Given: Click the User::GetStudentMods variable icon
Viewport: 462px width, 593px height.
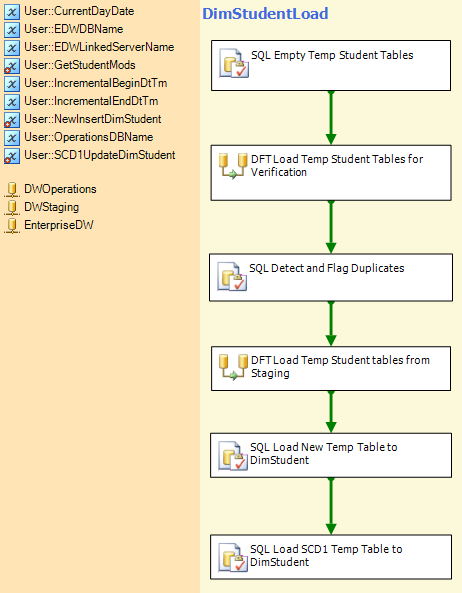Looking at the screenshot, I should (x=12, y=66).
